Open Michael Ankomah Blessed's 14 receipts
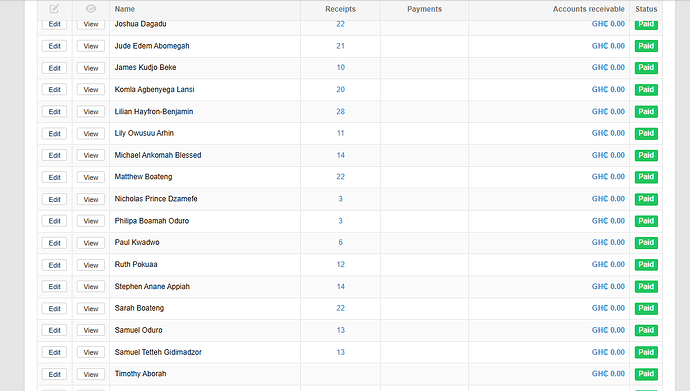690x391 pixels. point(340,155)
